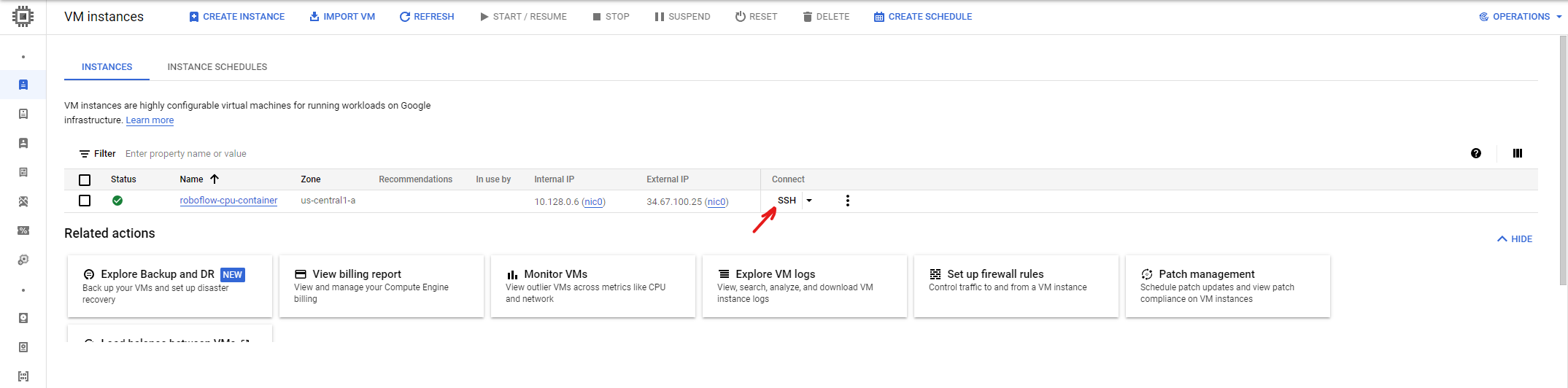1568x388 pixels.
Task: Click the Filter property input field
Action: pyautogui.click(x=292, y=153)
